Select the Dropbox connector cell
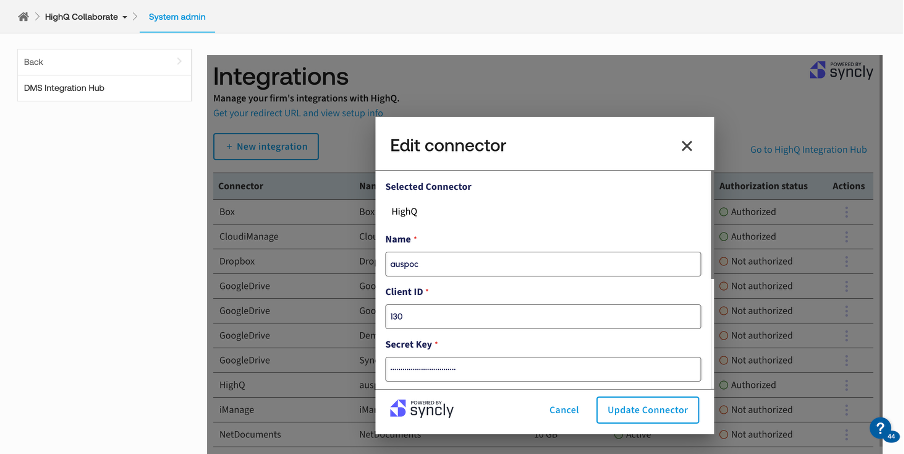904x454 pixels. click(x=237, y=261)
